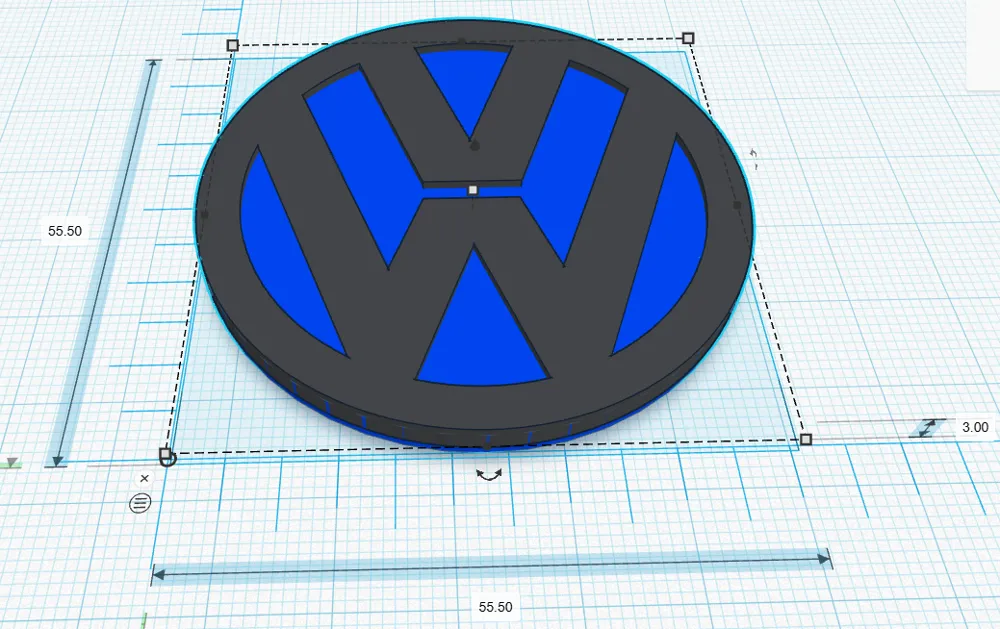The height and width of the screenshot is (629, 1000).
Task: Select the top-right corner resize handle
Action: point(688,38)
